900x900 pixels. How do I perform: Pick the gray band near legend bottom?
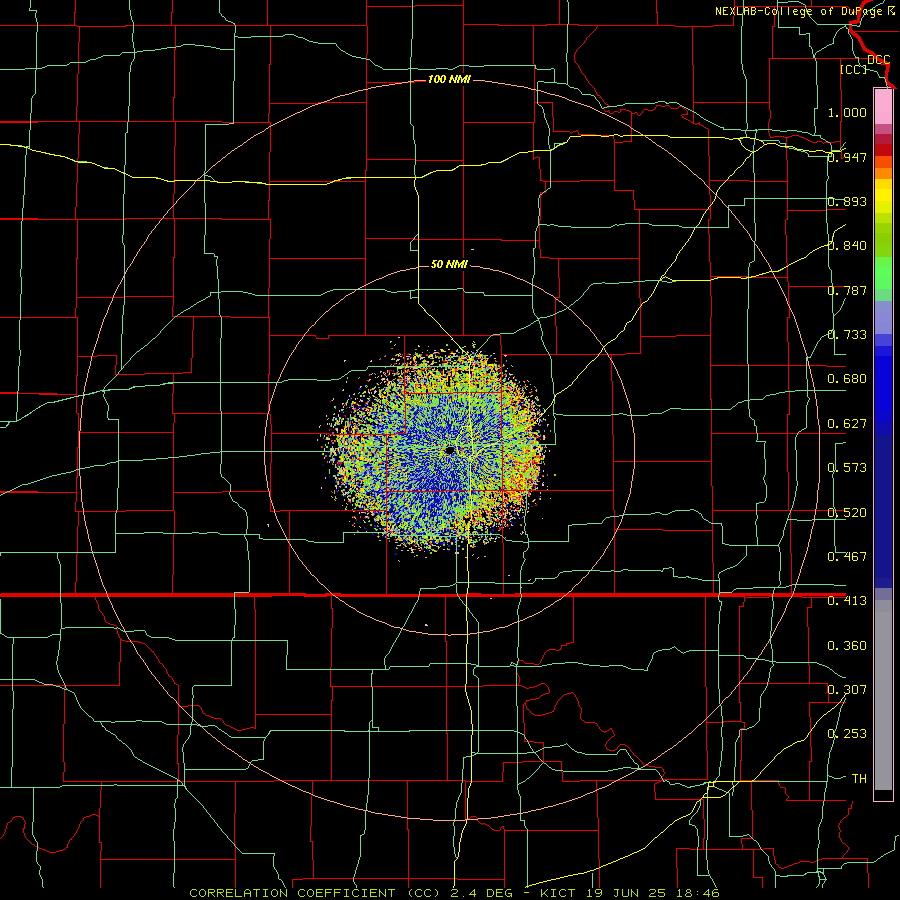click(883, 695)
